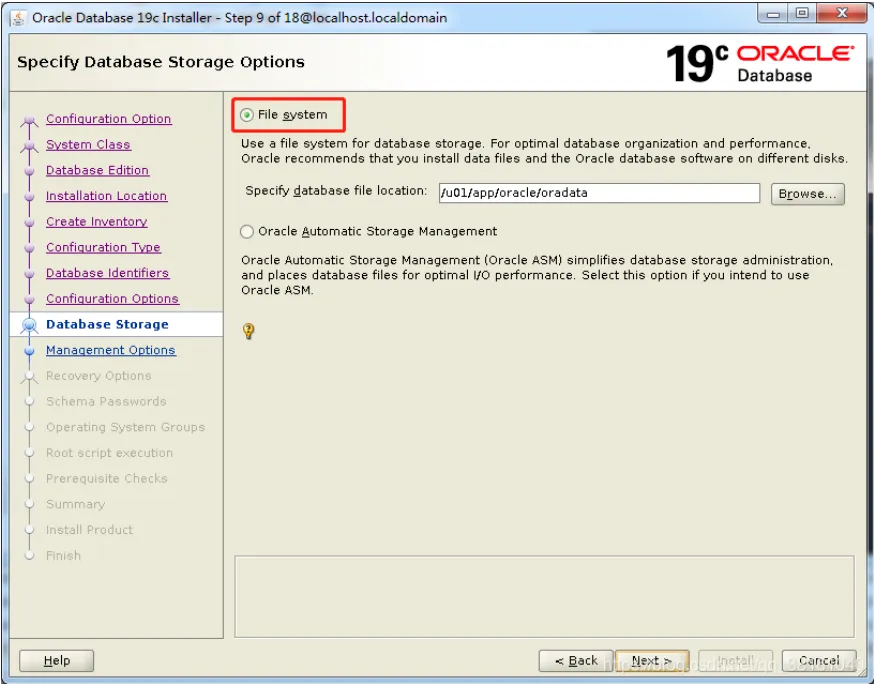This screenshot has width=874, height=684.
Task: Close the Oracle installer window
Action: 842,14
